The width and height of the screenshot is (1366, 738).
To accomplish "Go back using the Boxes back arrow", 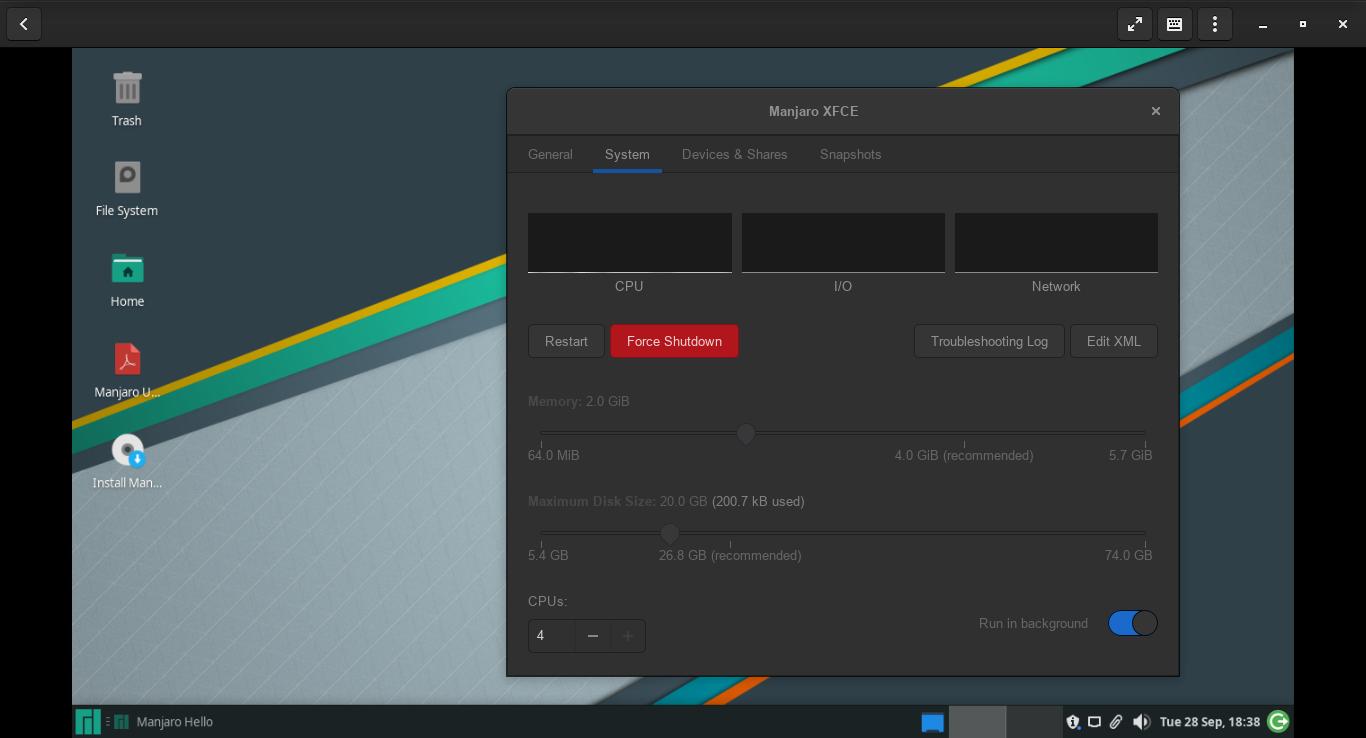I will (24, 24).
